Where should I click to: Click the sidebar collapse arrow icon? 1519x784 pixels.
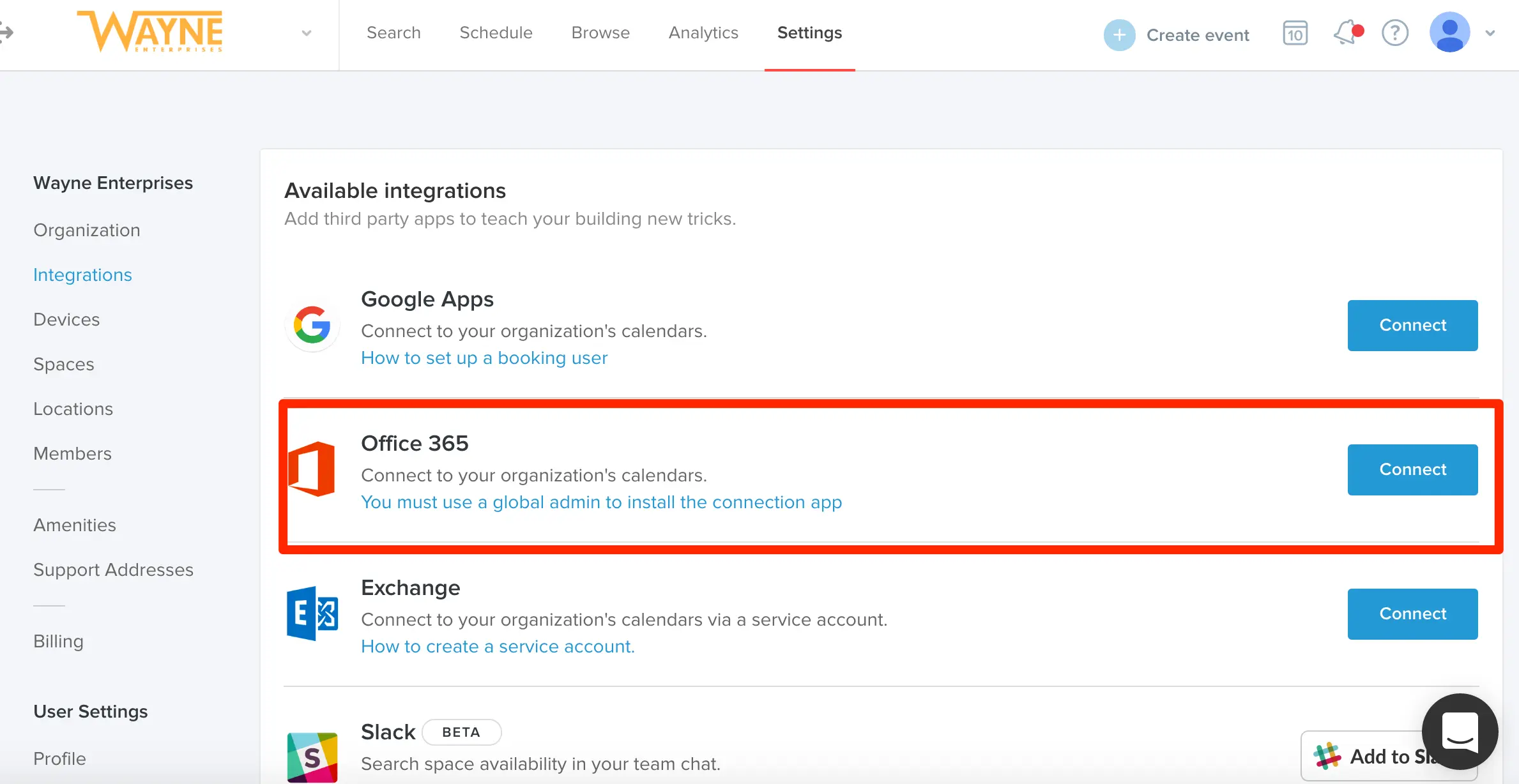pos(6,32)
